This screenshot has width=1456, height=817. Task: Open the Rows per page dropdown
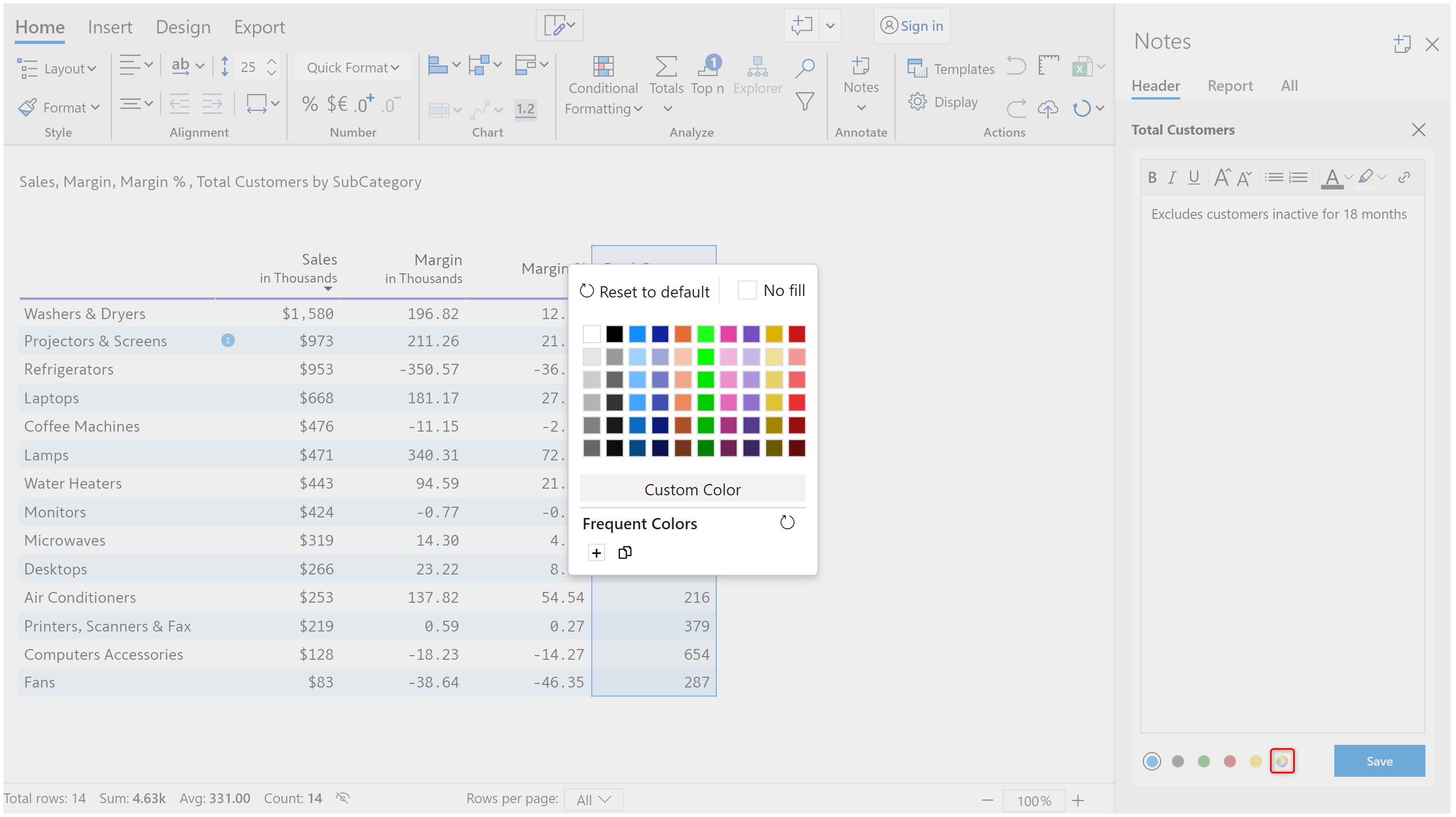pyautogui.click(x=594, y=800)
